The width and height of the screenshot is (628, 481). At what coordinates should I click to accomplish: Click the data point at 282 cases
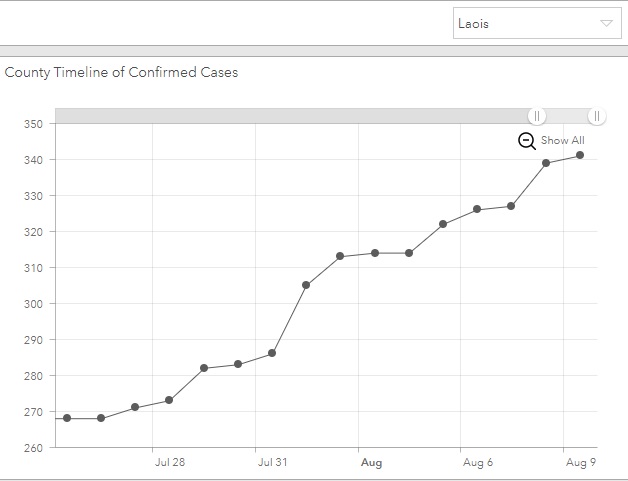click(204, 368)
